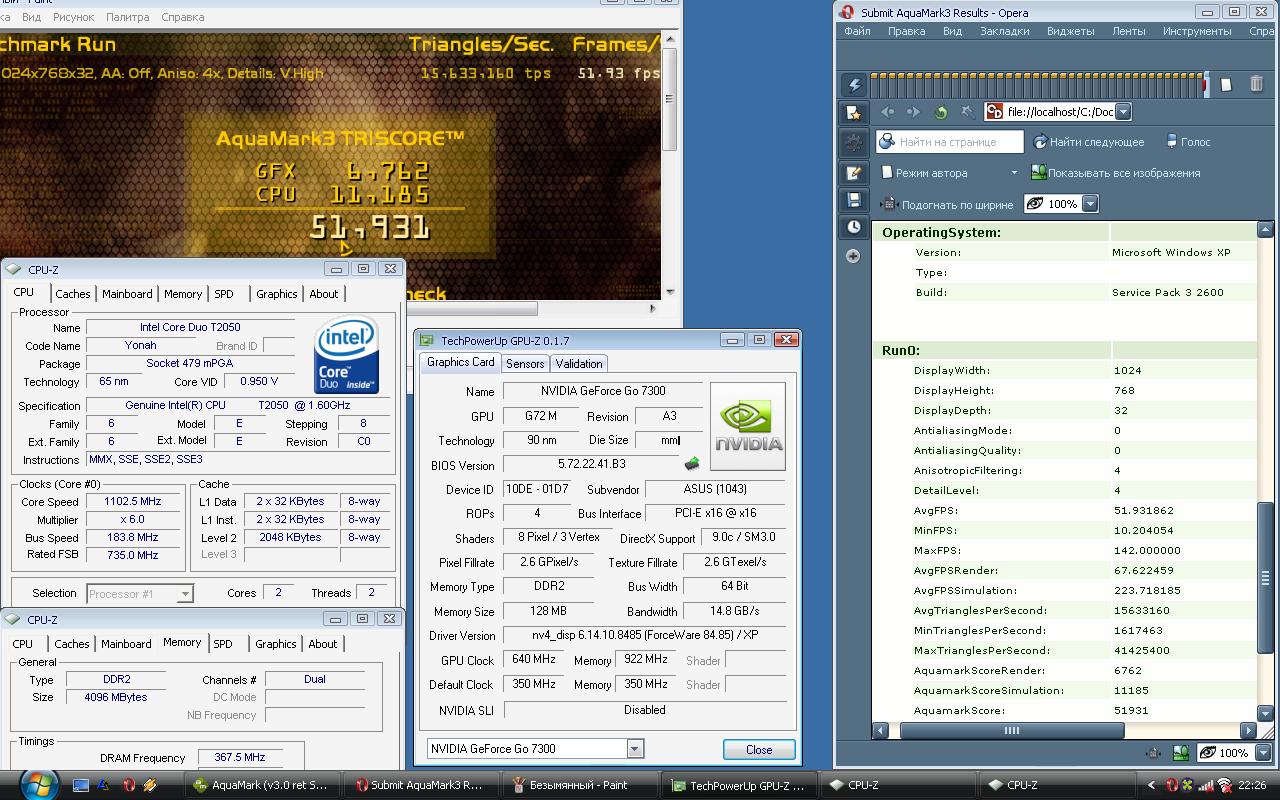The image size is (1280, 800).
Task: Click the AquaMark taskbar button
Action: (x=262, y=785)
